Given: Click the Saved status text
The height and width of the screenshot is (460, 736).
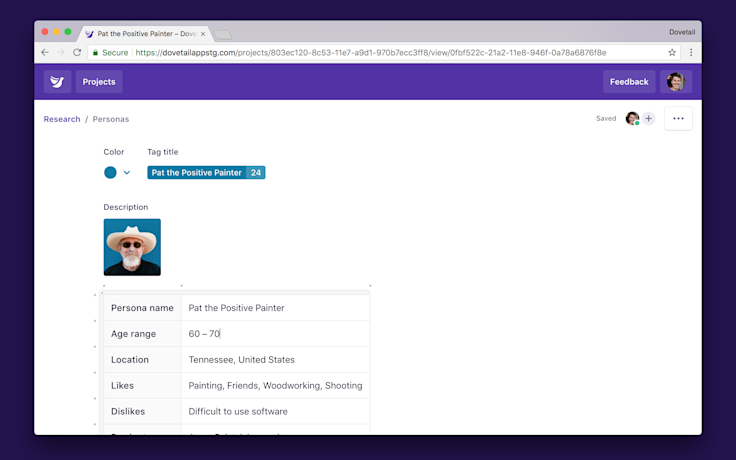Looking at the screenshot, I should [x=606, y=118].
